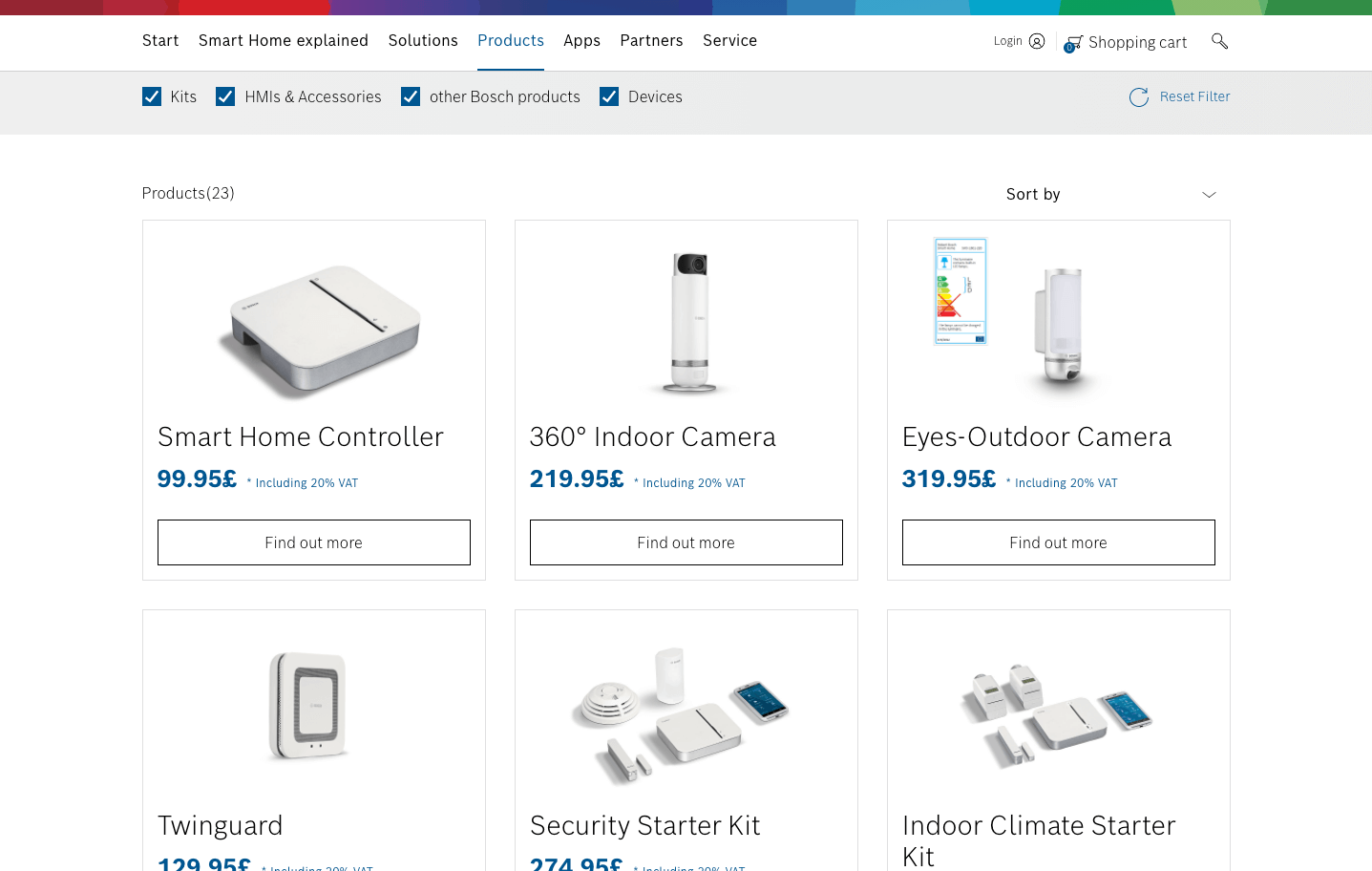Click the energy label on Eyes-Outdoor Camera

pos(960,291)
